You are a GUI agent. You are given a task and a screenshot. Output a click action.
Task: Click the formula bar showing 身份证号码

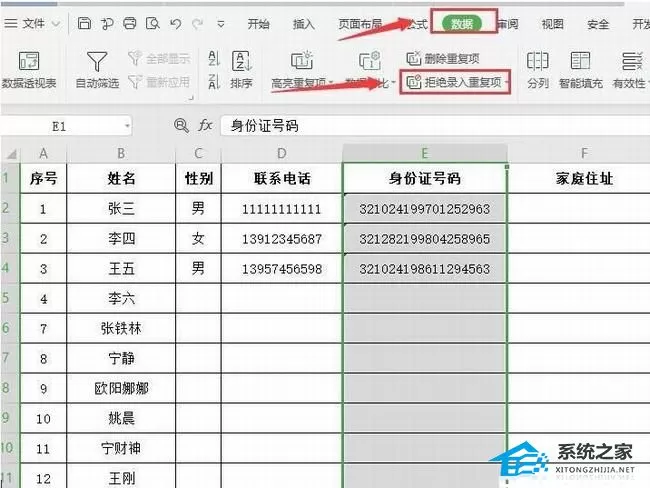click(x=435, y=126)
